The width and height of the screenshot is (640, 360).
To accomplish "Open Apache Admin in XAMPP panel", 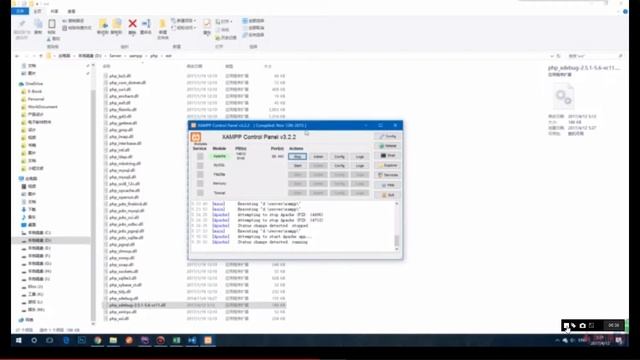I will coord(318,157).
